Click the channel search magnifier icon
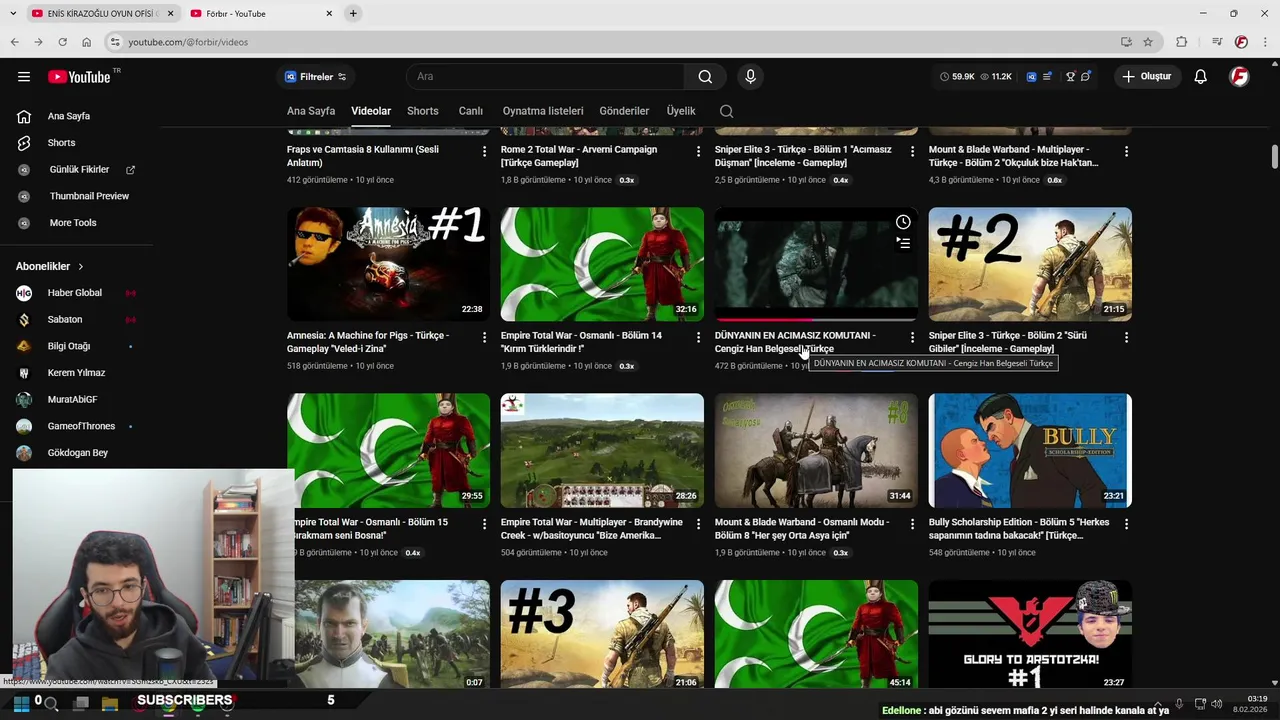This screenshot has height=720, width=1280. (727, 111)
